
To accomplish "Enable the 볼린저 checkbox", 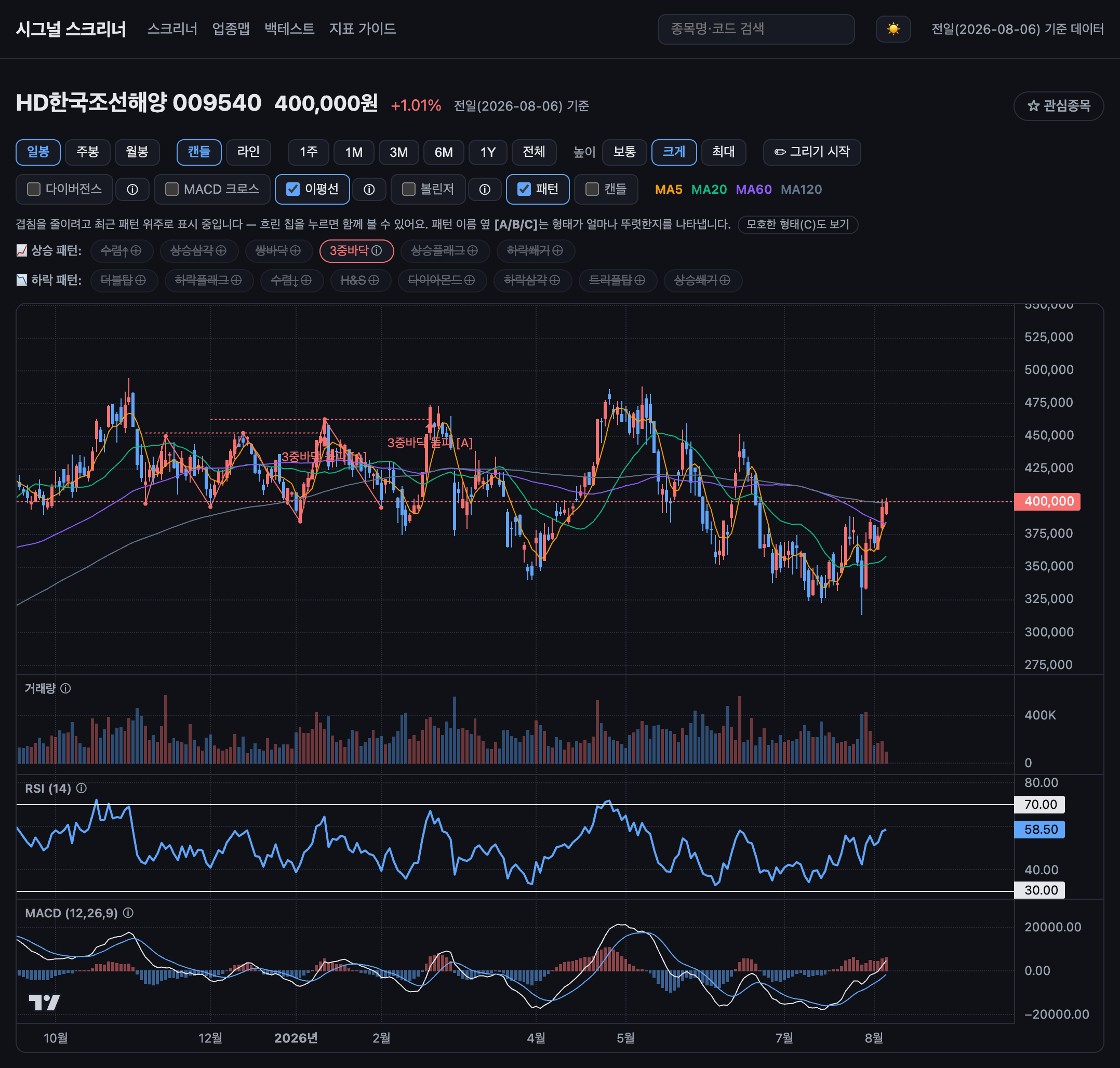I will [x=408, y=189].
